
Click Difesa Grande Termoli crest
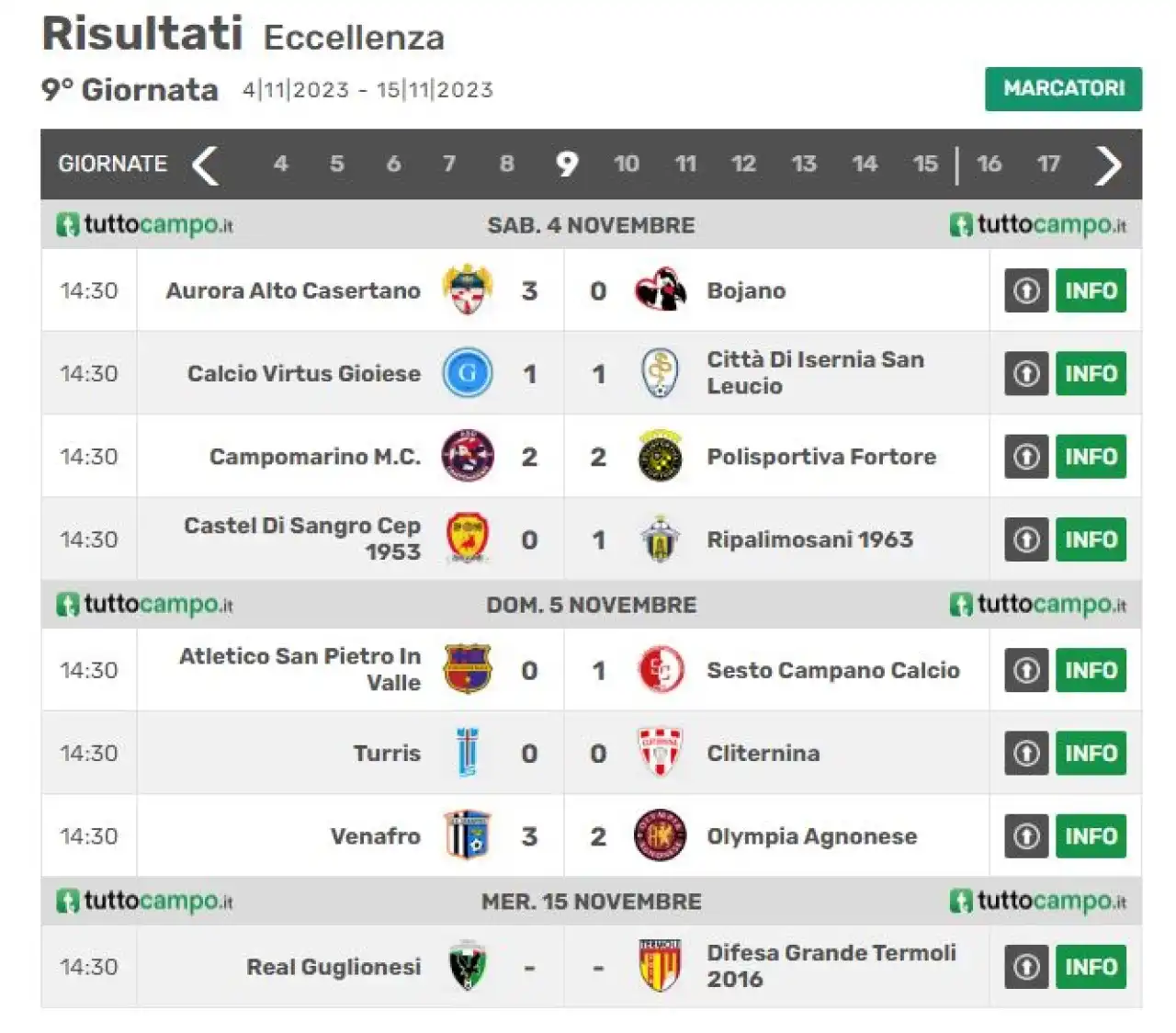(660, 966)
